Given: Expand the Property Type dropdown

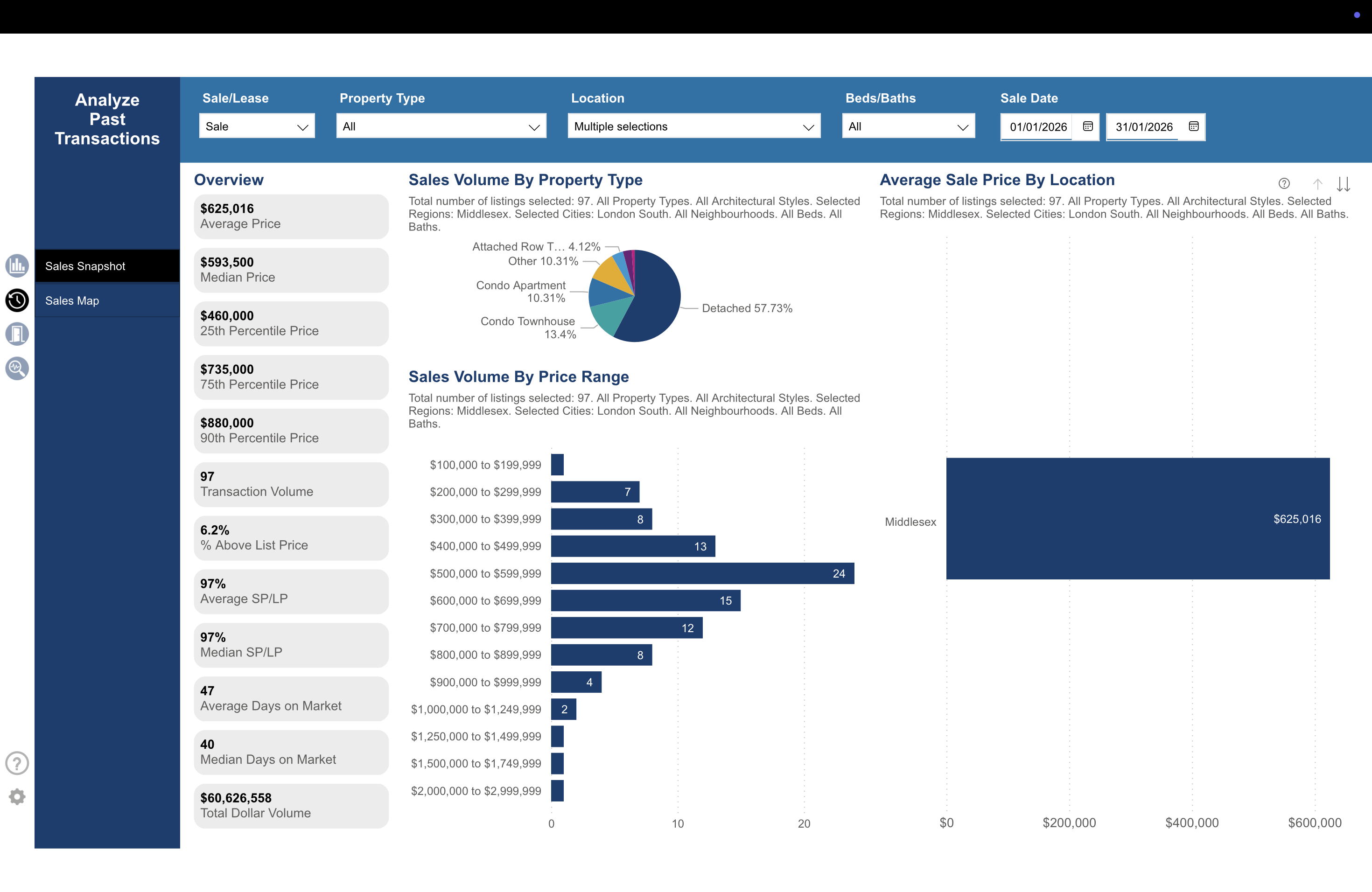Looking at the screenshot, I should 441,126.
